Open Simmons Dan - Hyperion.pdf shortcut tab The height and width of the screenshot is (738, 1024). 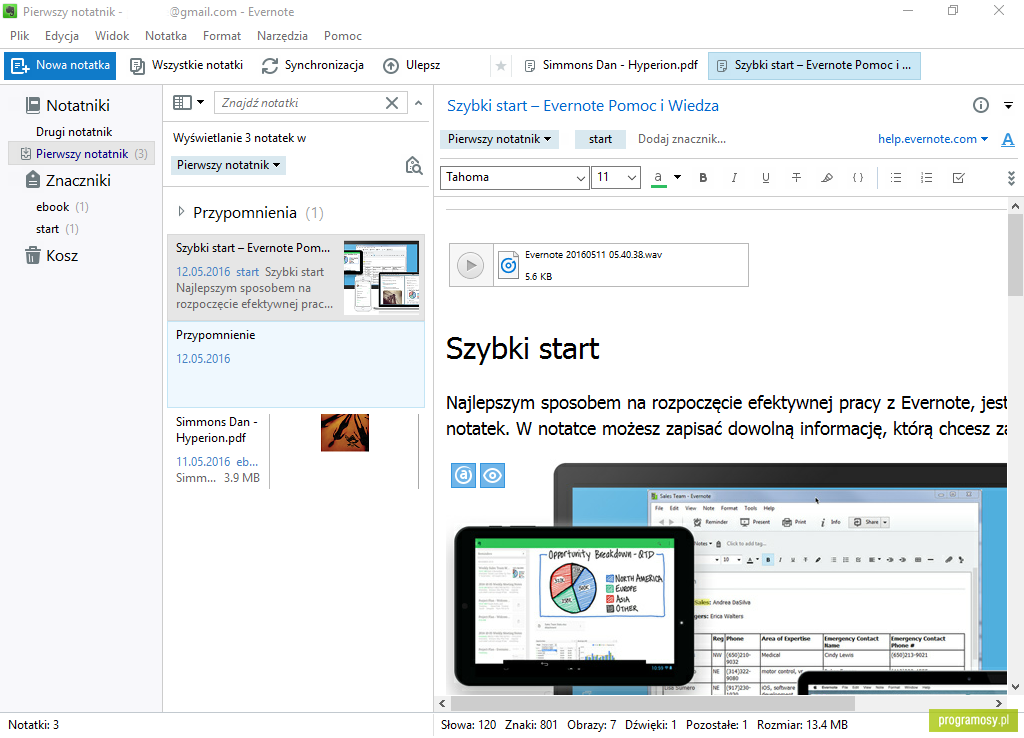coord(611,65)
